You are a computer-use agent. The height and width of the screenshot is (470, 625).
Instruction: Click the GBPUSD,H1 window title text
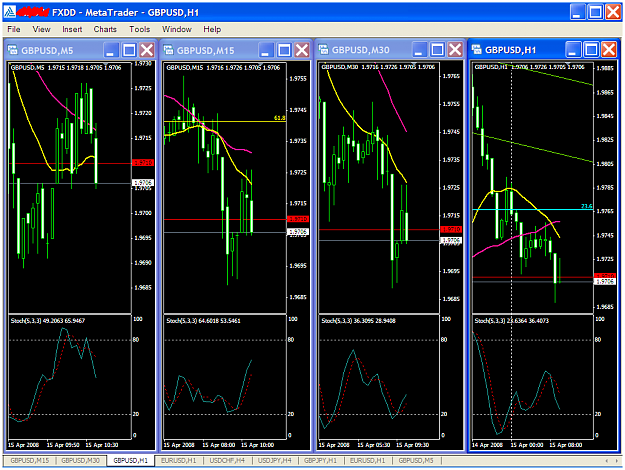[x=510, y=50]
